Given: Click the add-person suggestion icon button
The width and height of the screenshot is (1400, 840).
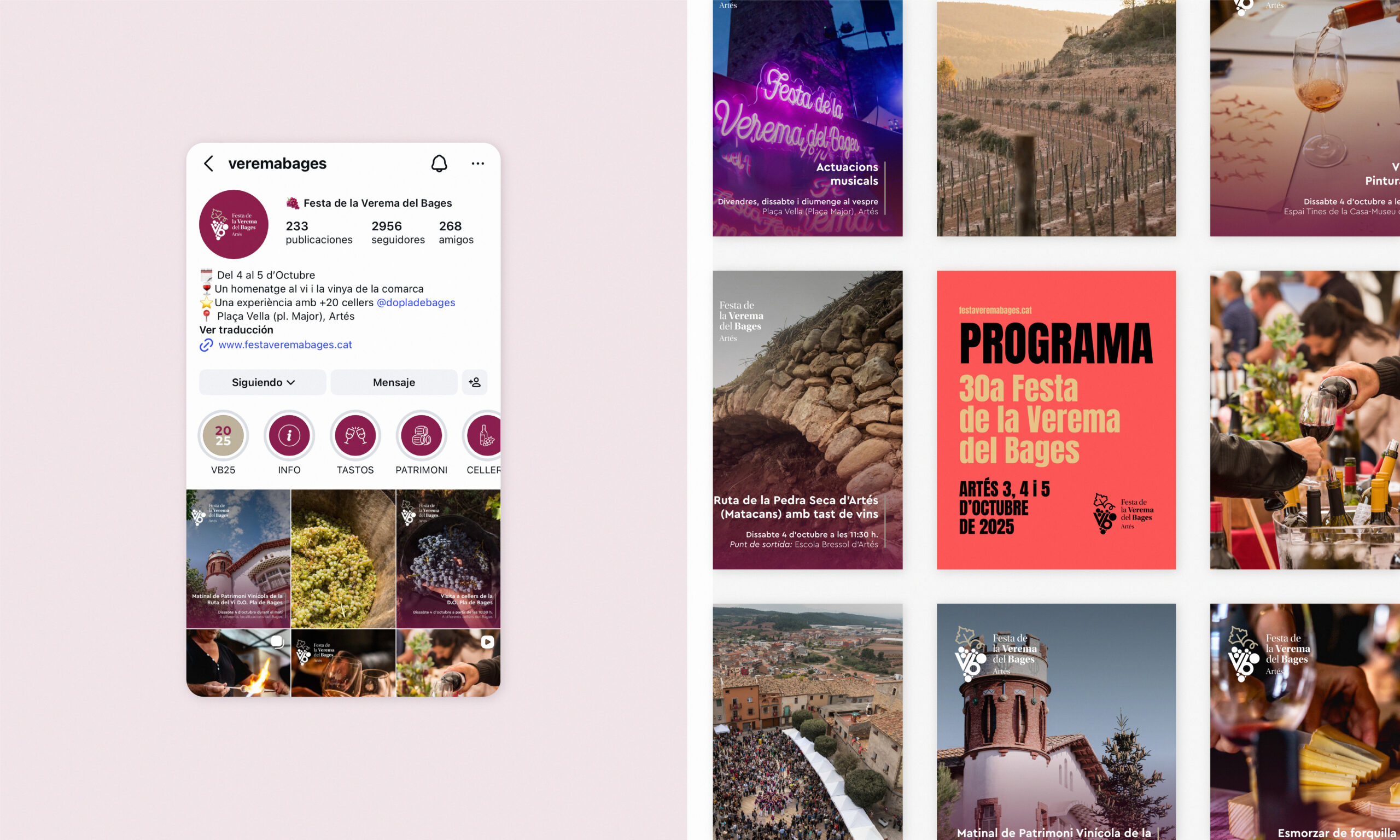Looking at the screenshot, I should [474, 382].
